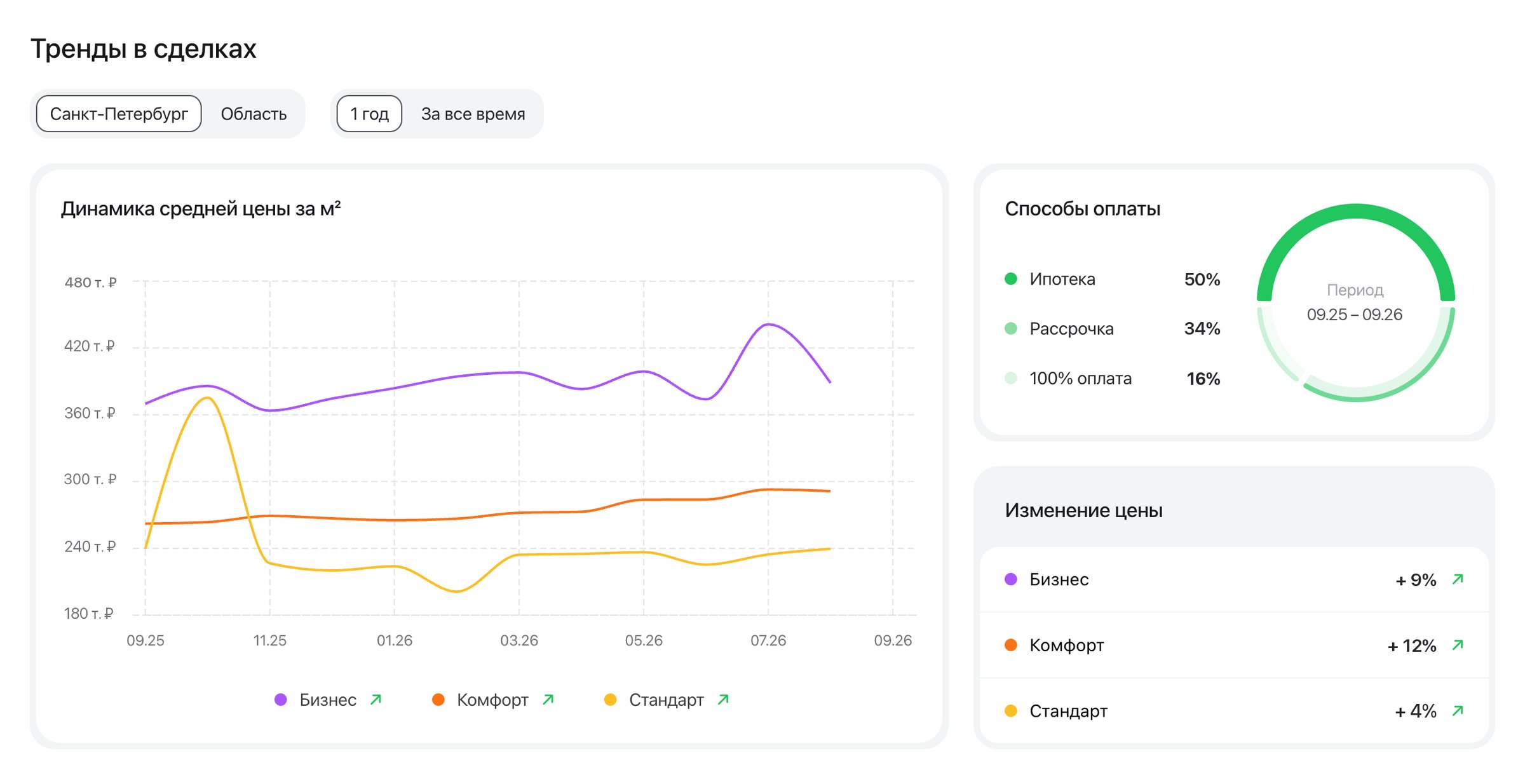Click the purple Бизнес line peak near 07.26
The width and height of the screenshot is (1525, 784).
769,325
